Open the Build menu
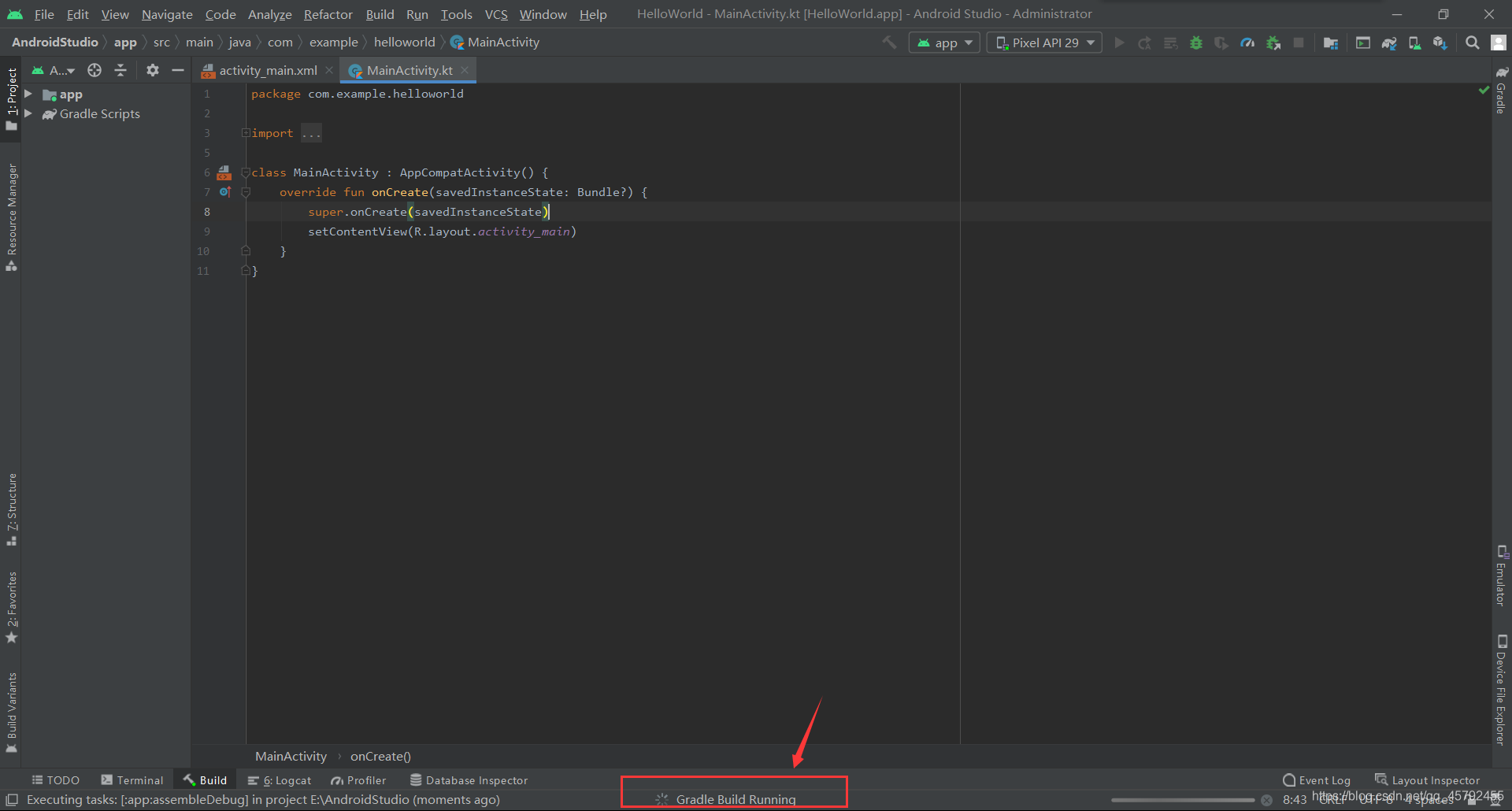Image resolution: width=1512 pixels, height=811 pixels. click(x=380, y=14)
